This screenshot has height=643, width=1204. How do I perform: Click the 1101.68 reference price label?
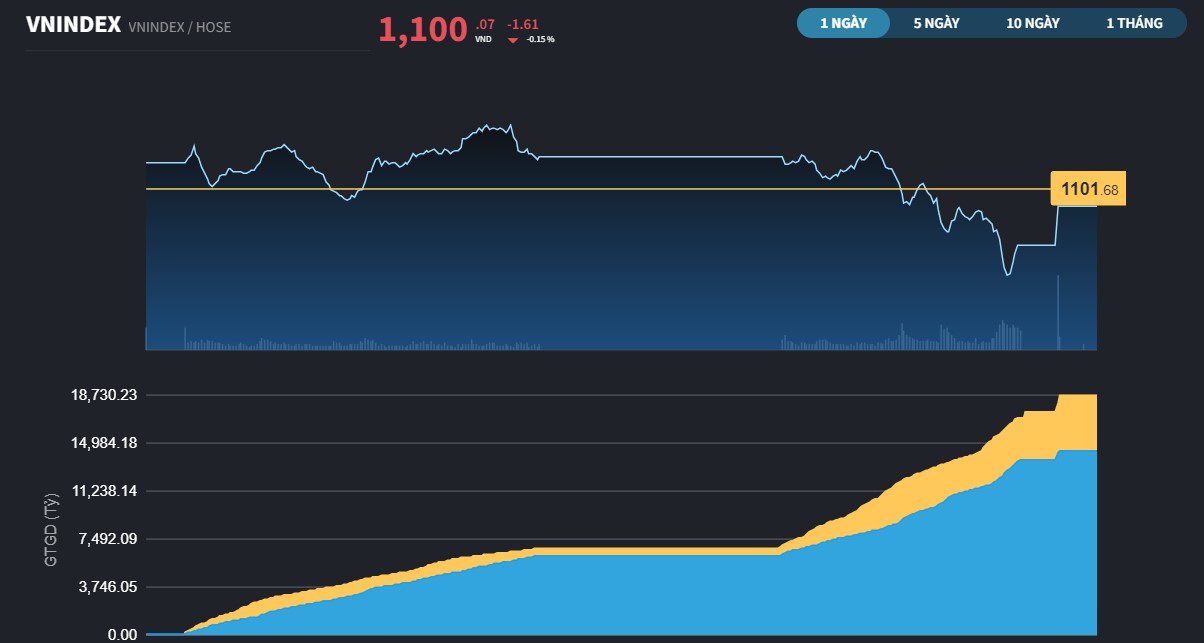1089,189
